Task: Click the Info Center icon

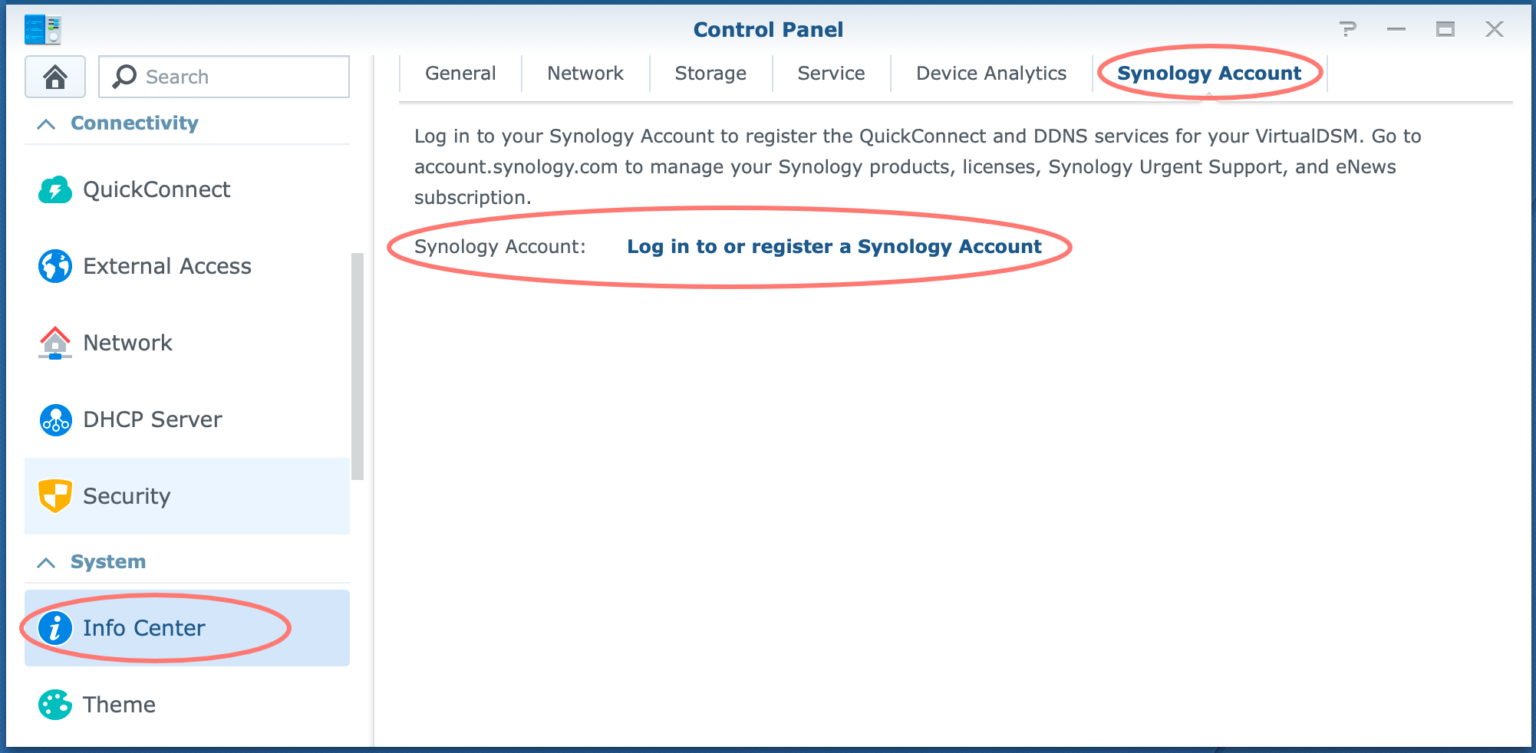Action: tap(55, 628)
